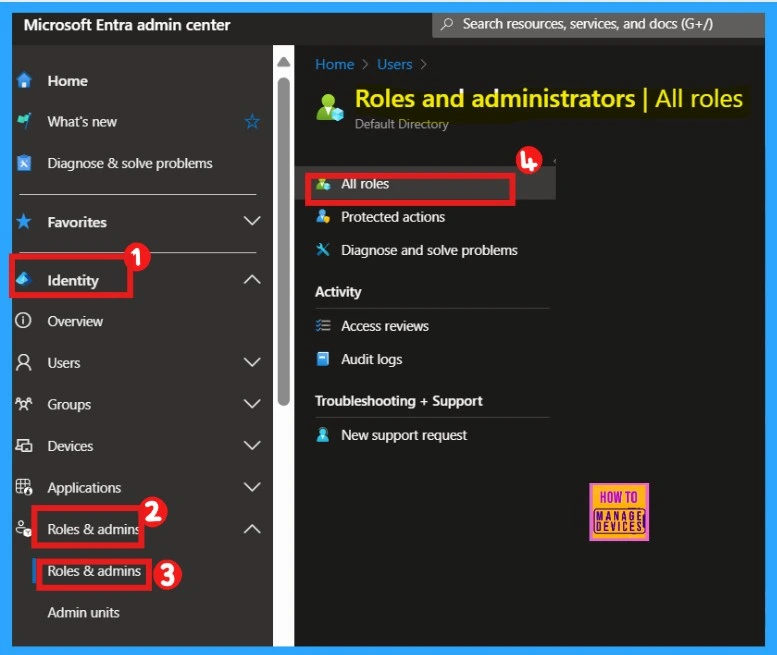The image size is (777, 655).
Task: Select All roles in the resource menu
Action: [x=425, y=184]
